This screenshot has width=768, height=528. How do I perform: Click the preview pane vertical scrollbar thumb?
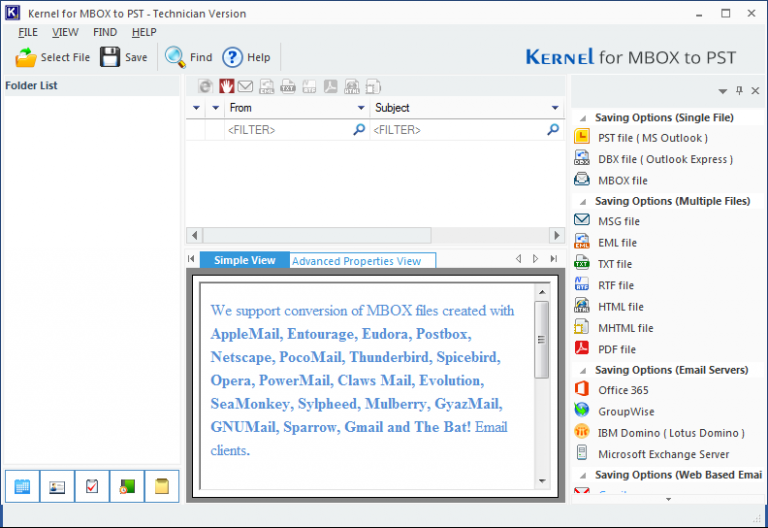tap(541, 340)
